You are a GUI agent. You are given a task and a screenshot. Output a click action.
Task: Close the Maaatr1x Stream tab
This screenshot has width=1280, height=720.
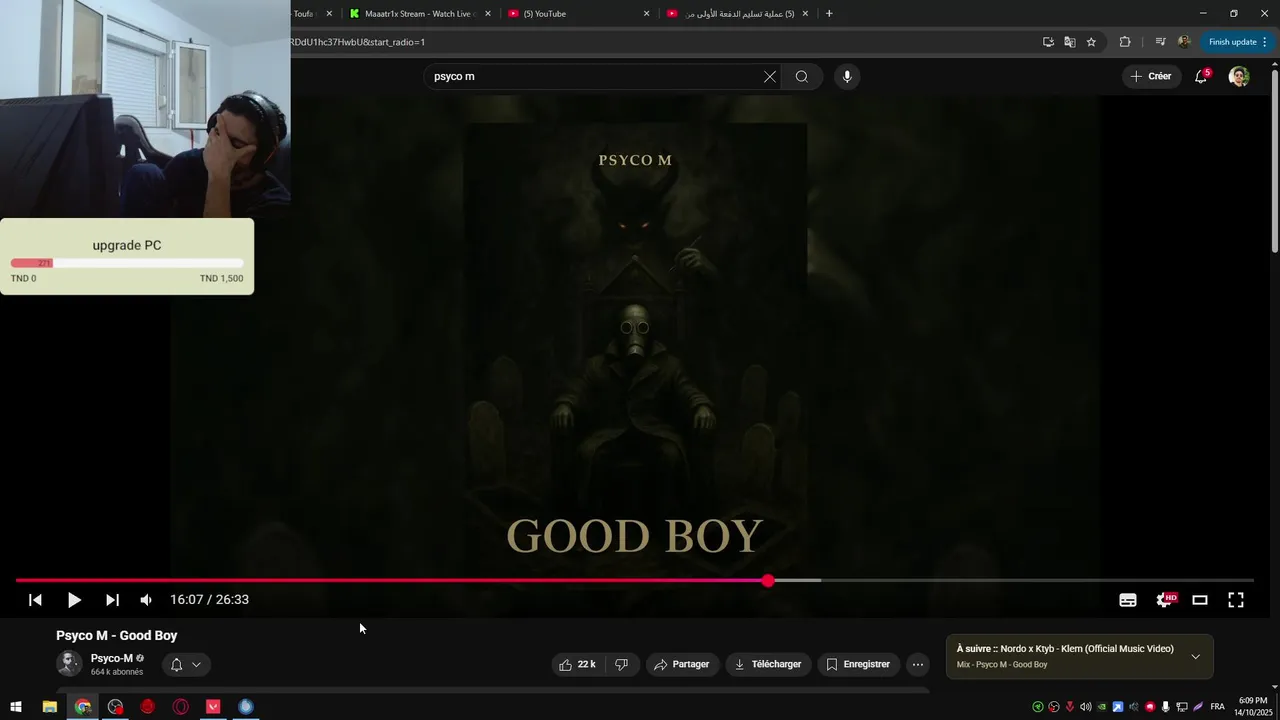(x=488, y=14)
